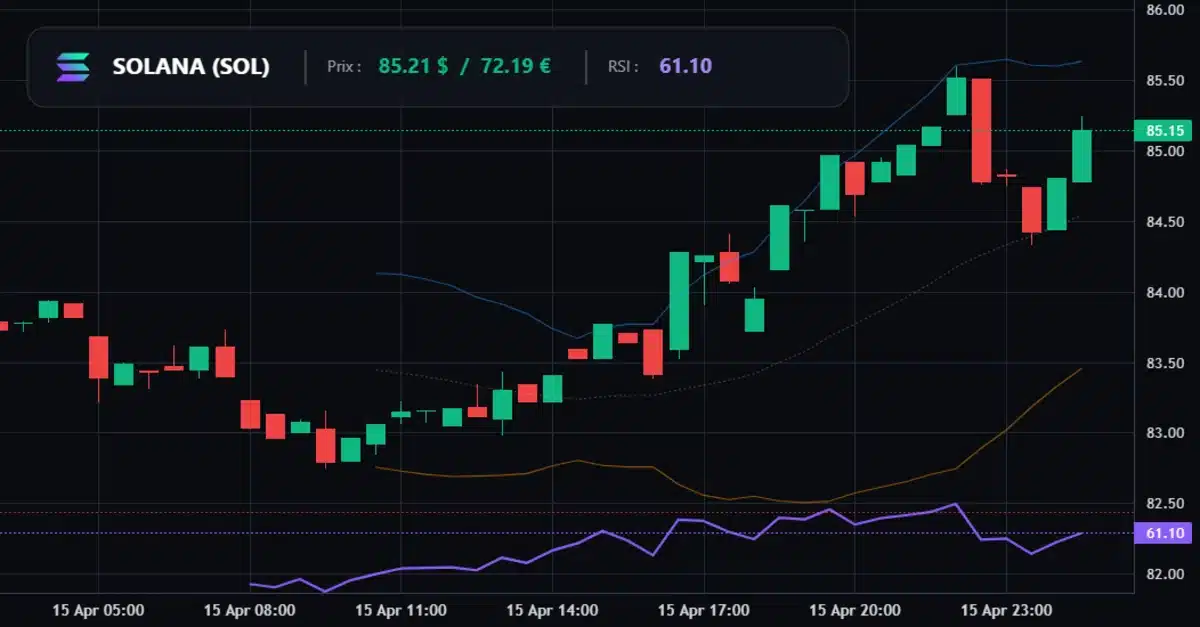
Task: Select the 15 Apr 23:00 time label
Action: tap(1006, 609)
